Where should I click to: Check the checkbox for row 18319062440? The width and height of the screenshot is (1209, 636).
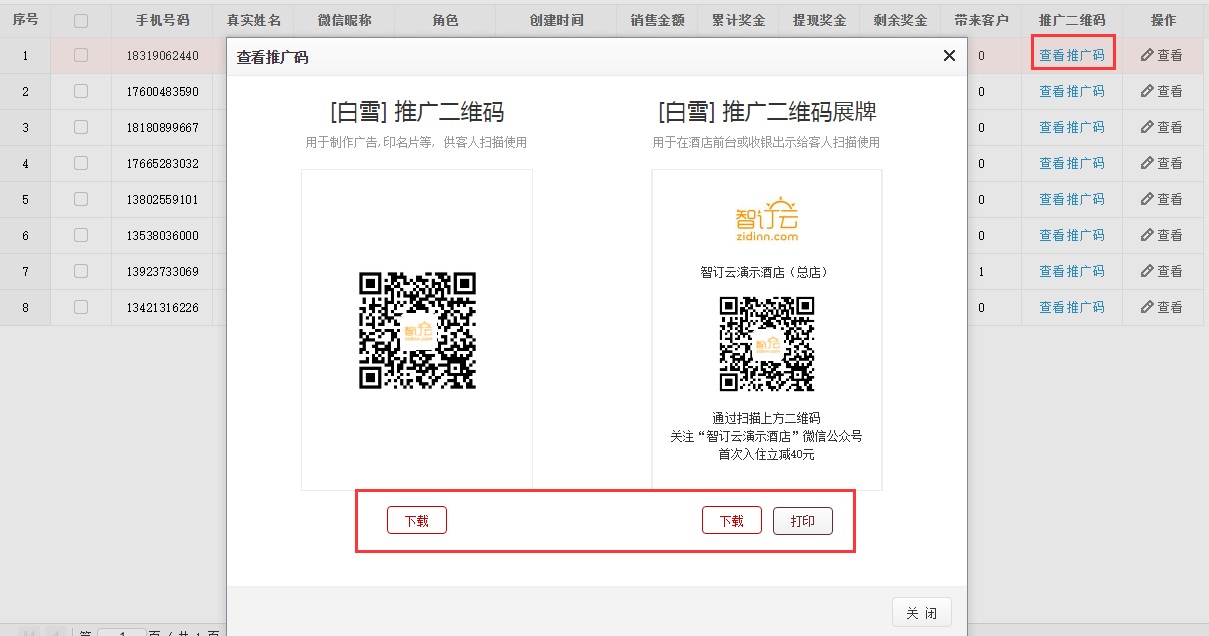tap(81, 56)
